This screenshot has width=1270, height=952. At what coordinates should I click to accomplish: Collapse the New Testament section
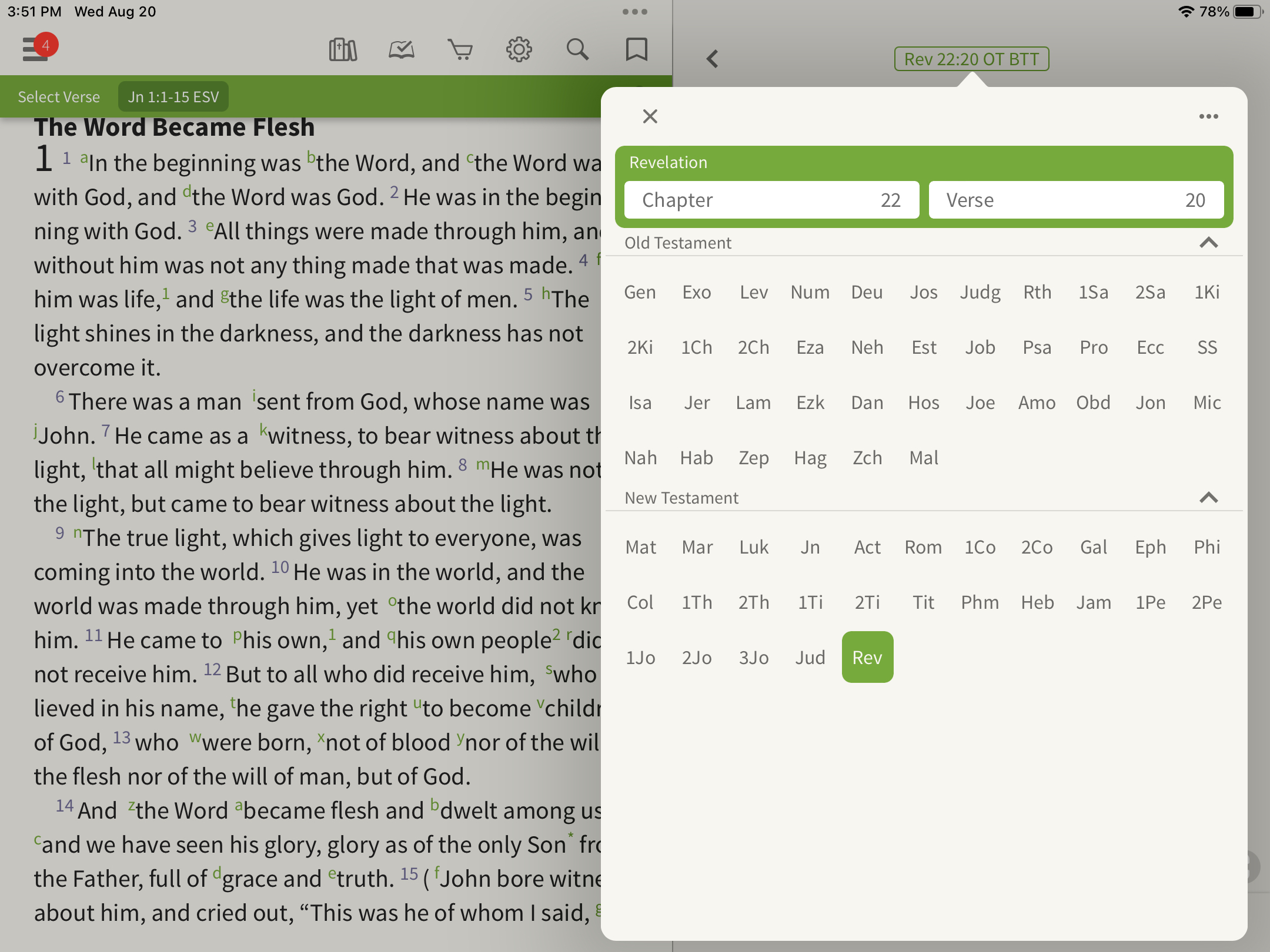(x=1208, y=498)
